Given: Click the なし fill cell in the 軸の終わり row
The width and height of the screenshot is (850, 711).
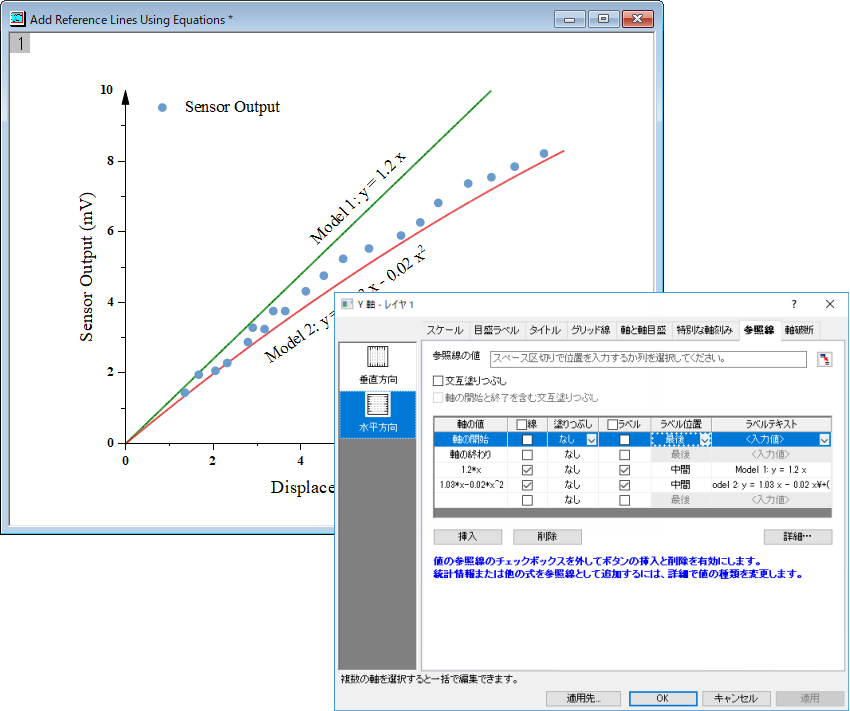Looking at the screenshot, I should coord(572,455).
